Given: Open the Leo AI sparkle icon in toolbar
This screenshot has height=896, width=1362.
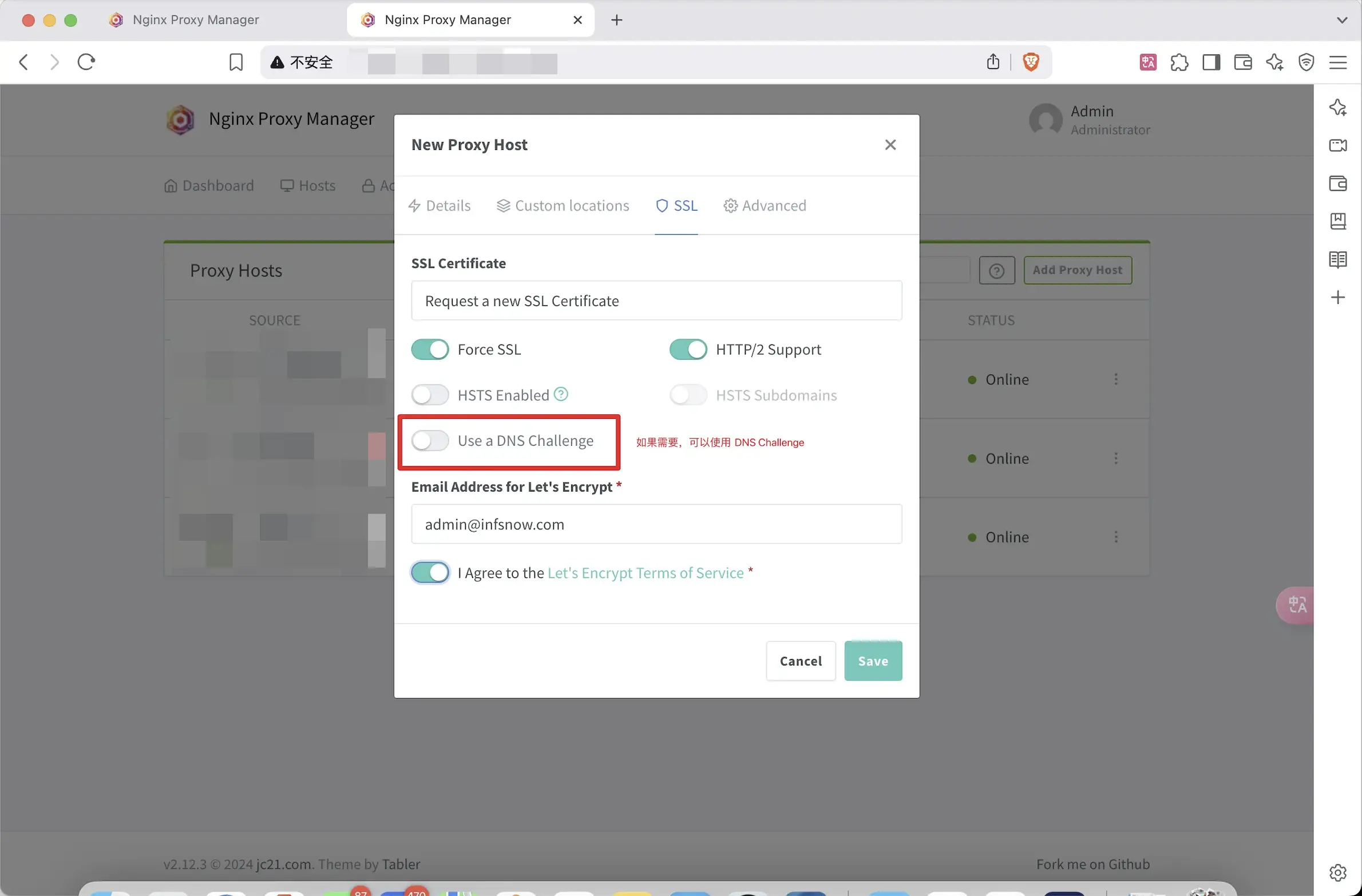Looking at the screenshot, I should [1274, 62].
